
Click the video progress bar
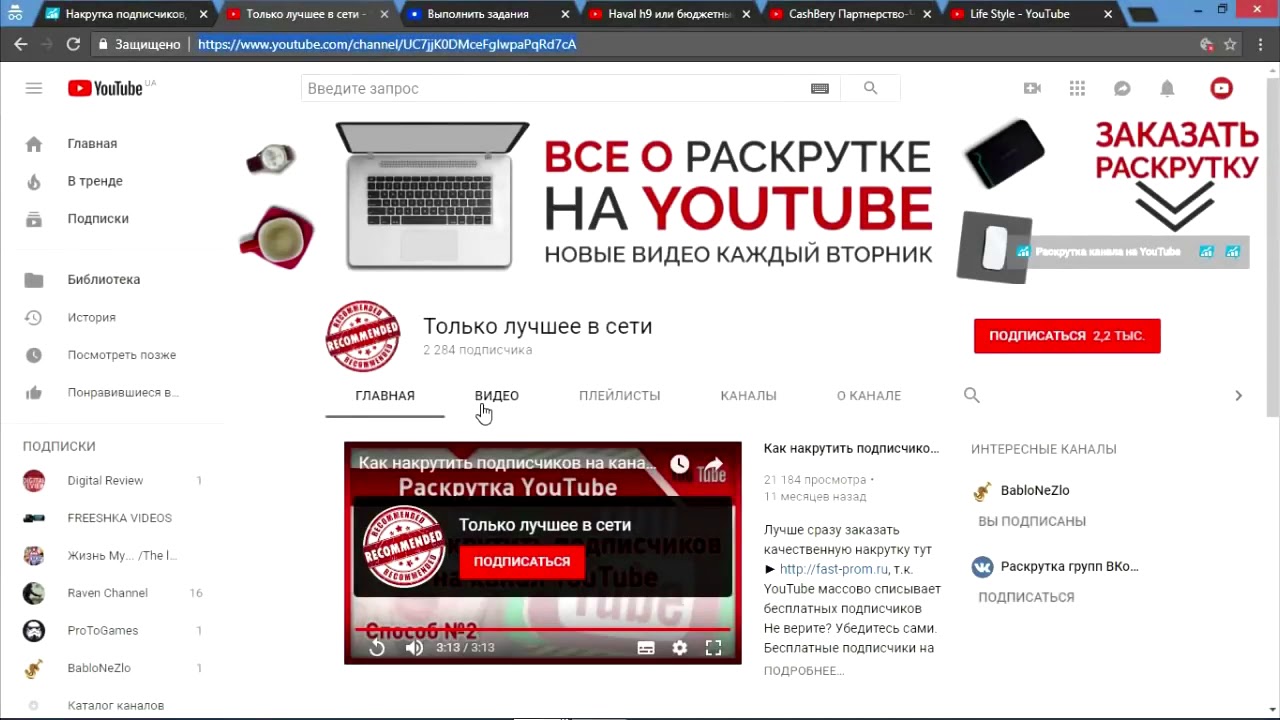coord(543,630)
